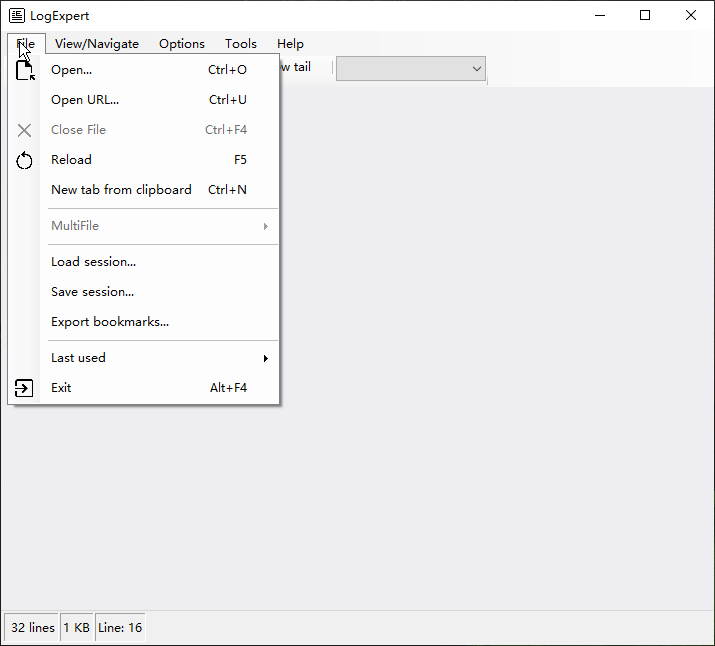Click the open file icon in toolbar
The image size is (715, 646).
tap(25, 70)
